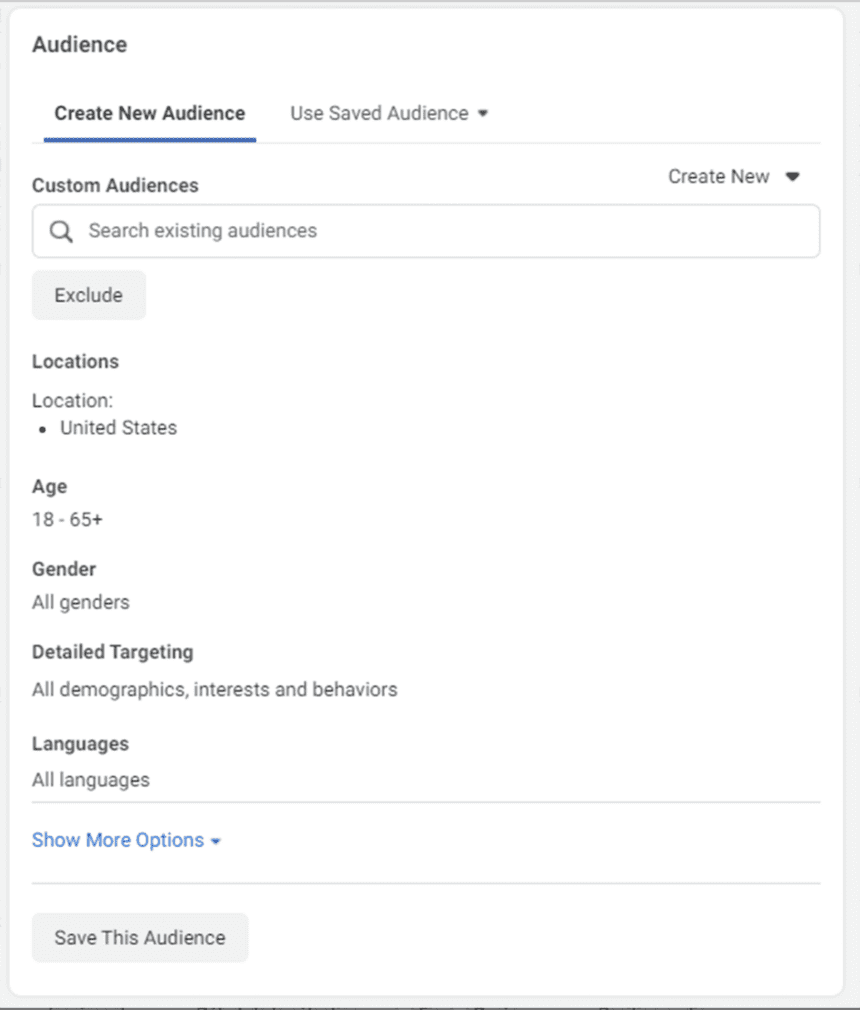Viewport: 860px width, 1010px height.
Task: Edit the All languages setting
Action: point(90,780)
